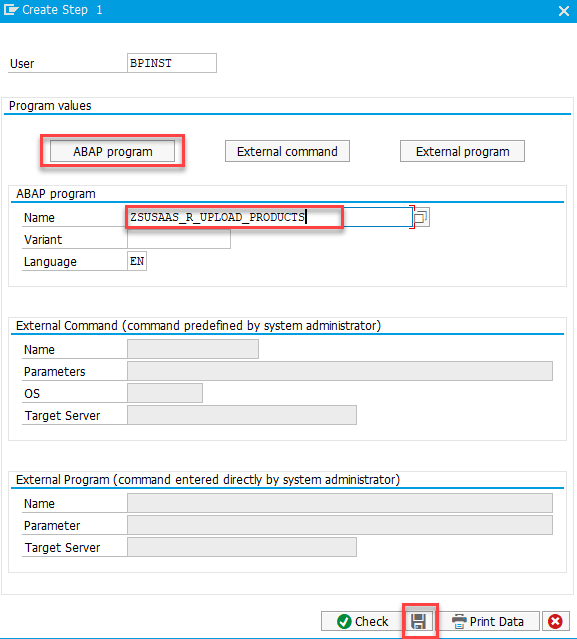Save the step with the floppy disk icon
This screenshot has height=639, width=577.
[x=418, y=621]
